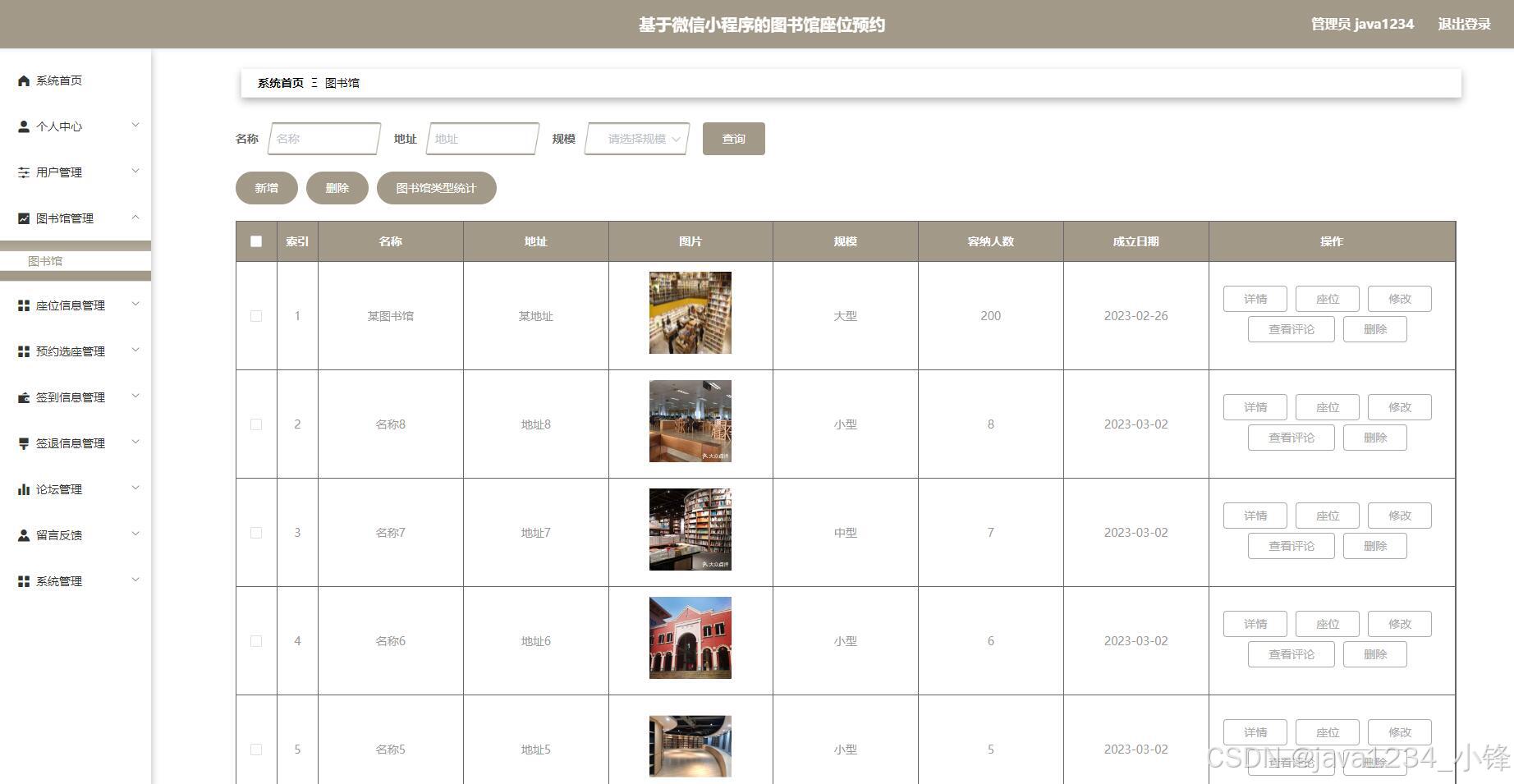Click the person icon beside 个人中心
Screen dimensions: 1514x784
[x=24, y=126]
